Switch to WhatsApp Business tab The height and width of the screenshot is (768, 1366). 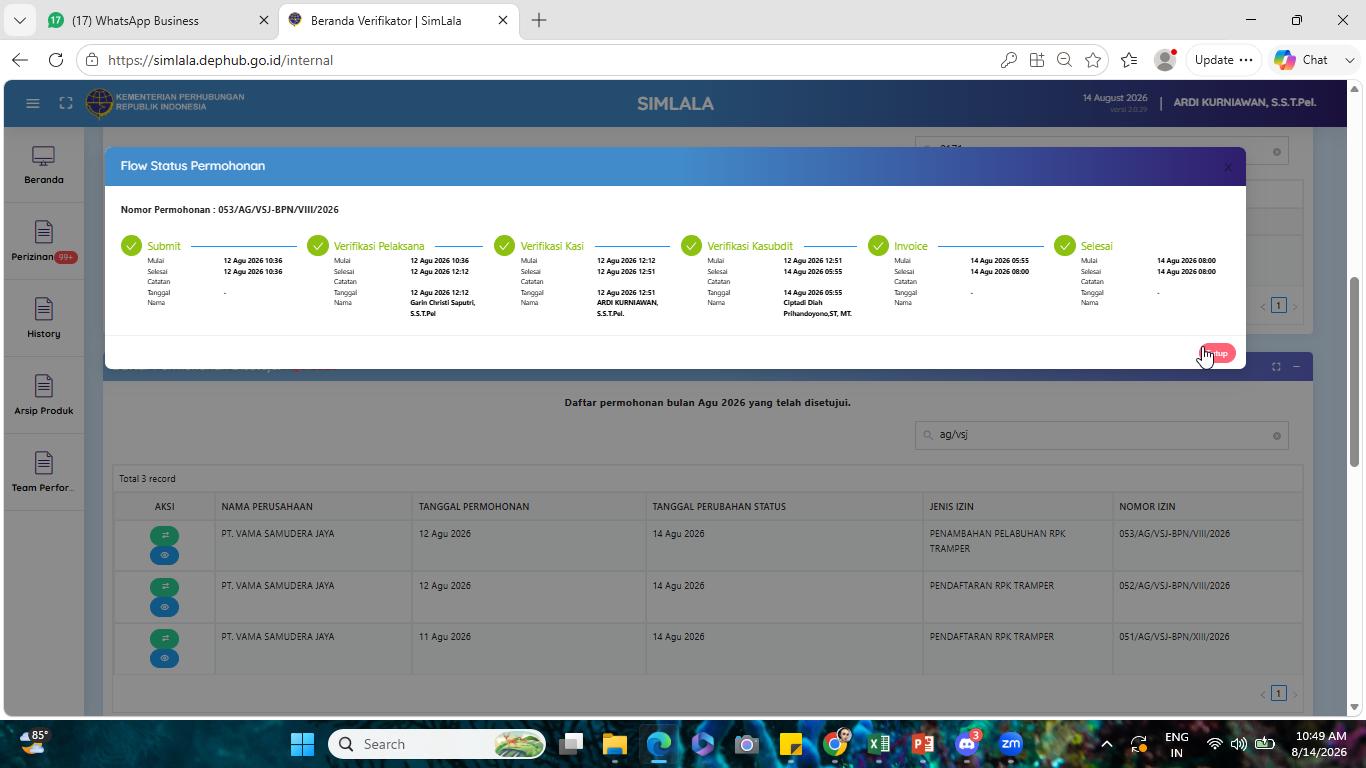click(x=150, y=20)
